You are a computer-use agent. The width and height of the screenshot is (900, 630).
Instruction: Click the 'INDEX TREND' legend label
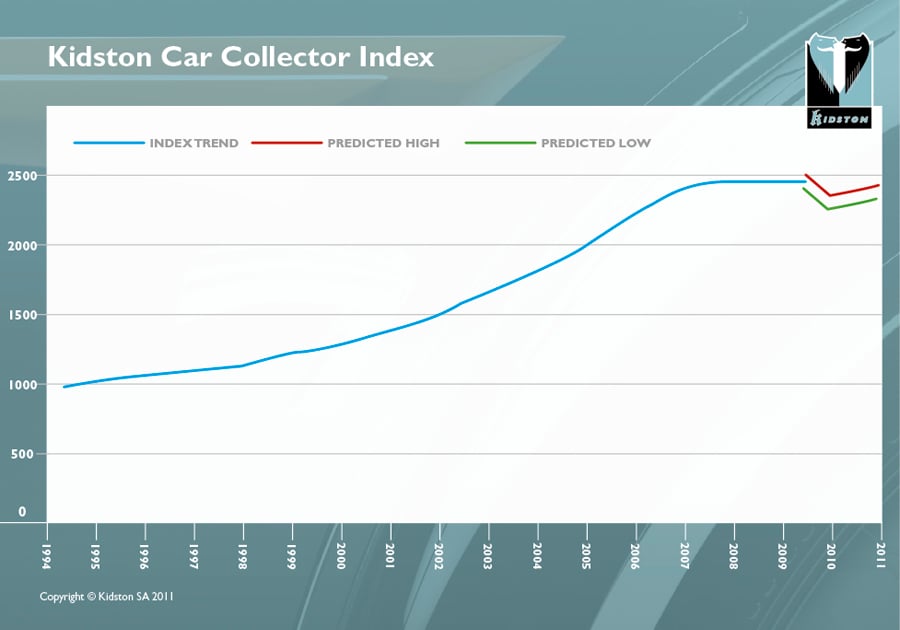(x=194, y=143)
